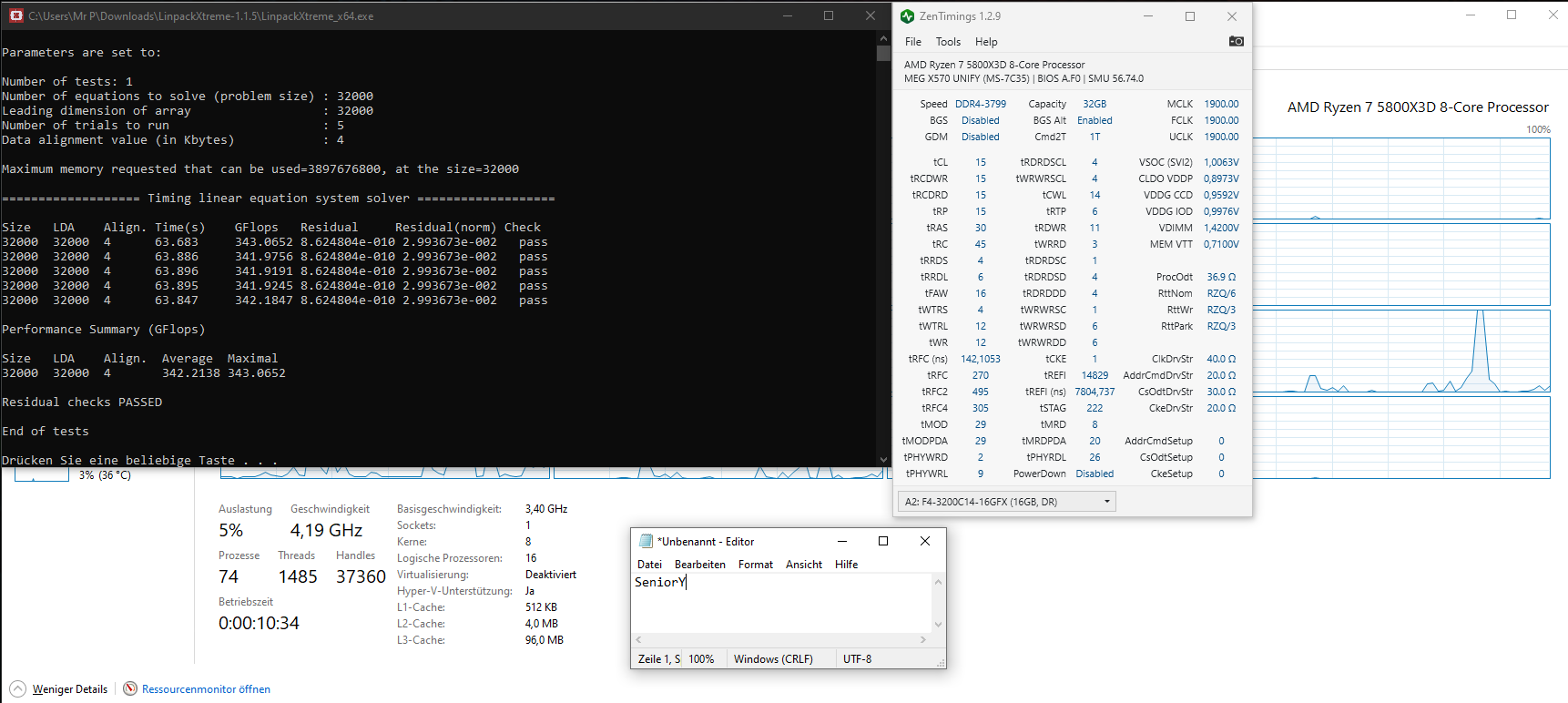The width and height of the screenshot is (1568, 703).
Task: Click the VDIMM 1,4200V value
Action: tap(1221, 228)
